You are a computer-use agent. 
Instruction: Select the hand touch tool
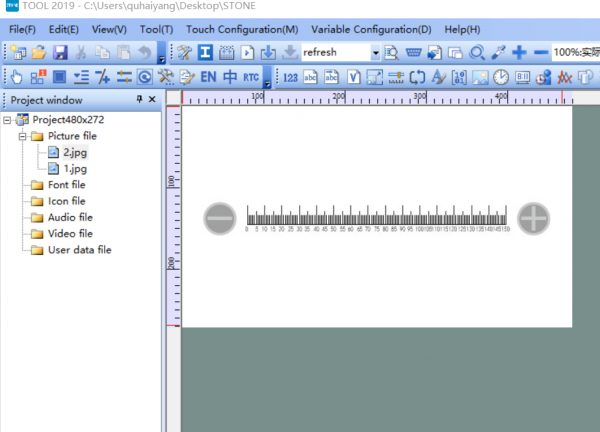pyautogui.click(x=16, y=77)
